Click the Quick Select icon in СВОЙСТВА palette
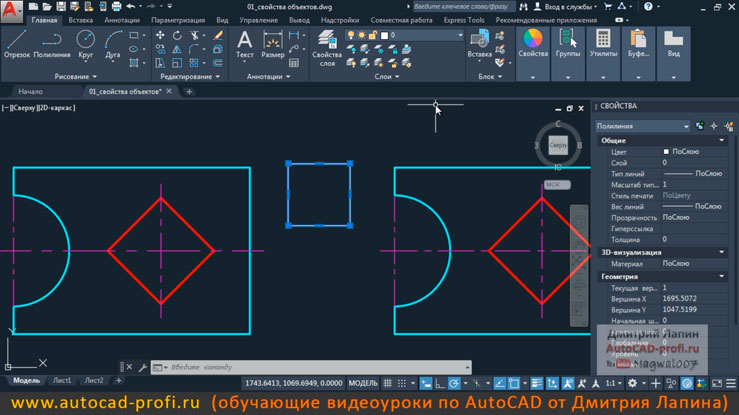 tap(729, 126)
